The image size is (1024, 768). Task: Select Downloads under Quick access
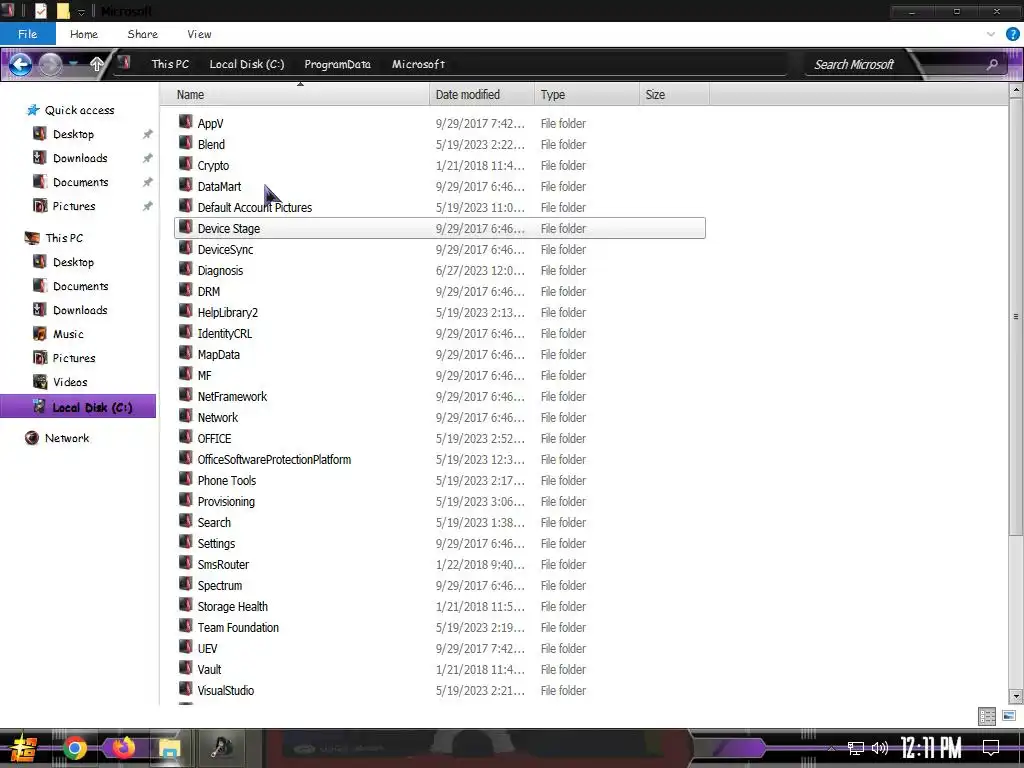[80, 158]
